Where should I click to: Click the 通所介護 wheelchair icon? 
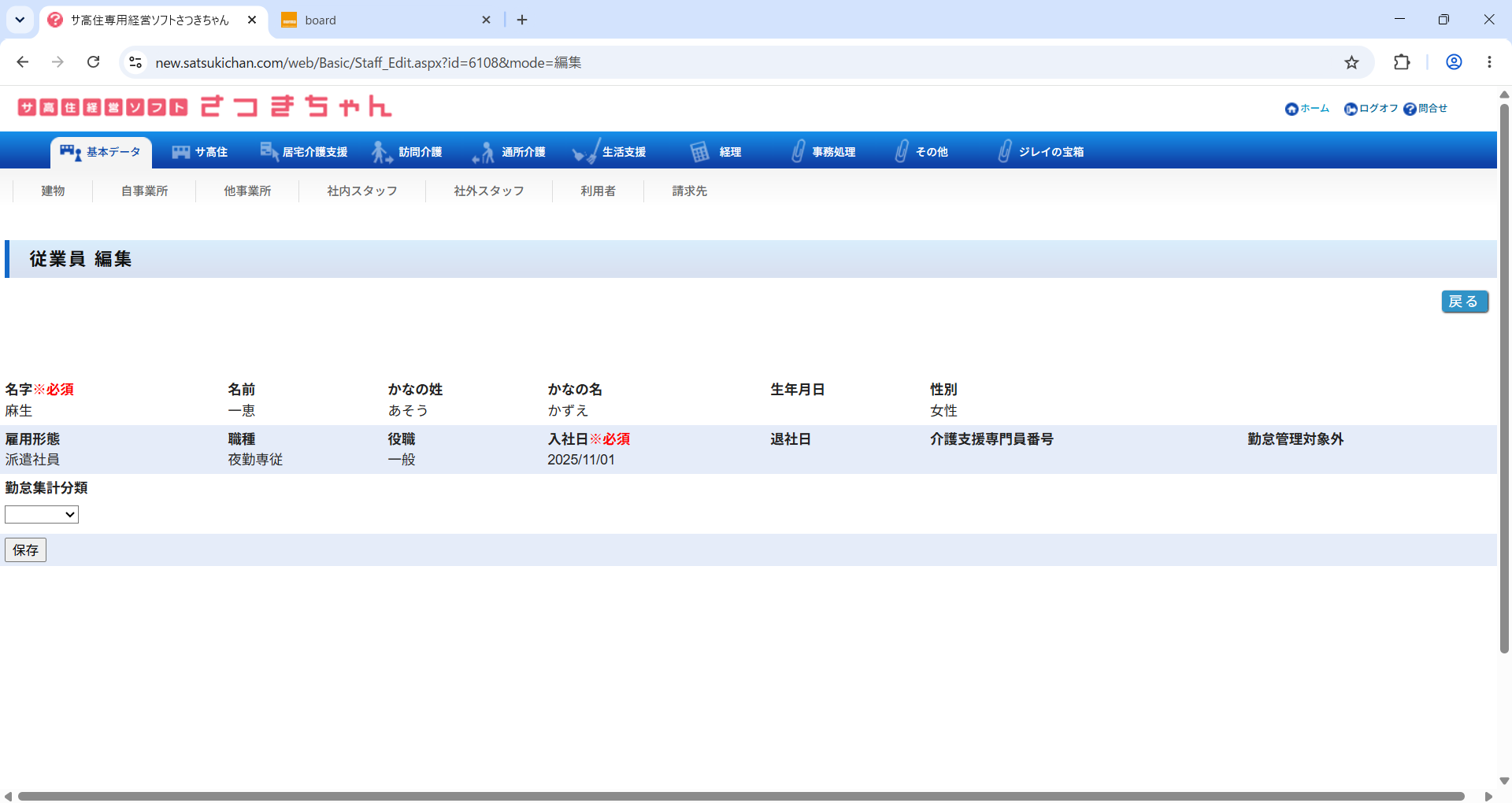click(x=483, y=152)
